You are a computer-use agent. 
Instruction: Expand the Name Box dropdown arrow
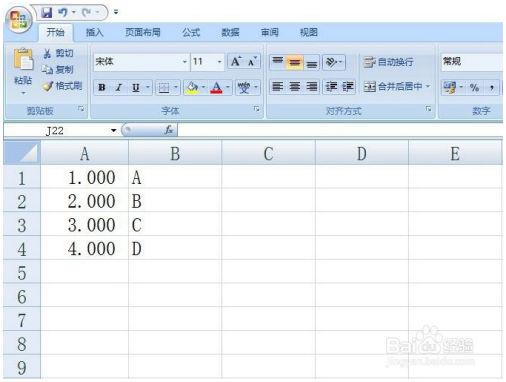pyautogui.click(x=113, y=130)
